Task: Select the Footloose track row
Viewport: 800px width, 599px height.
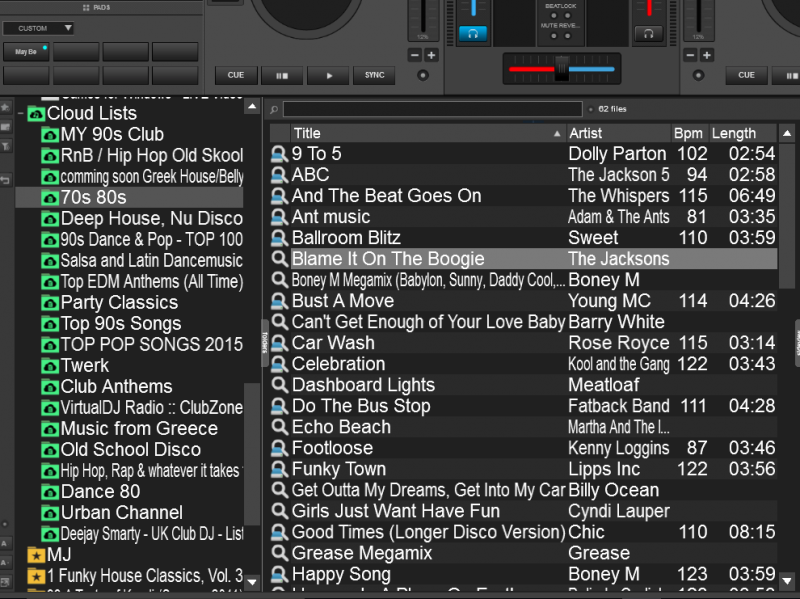Action: [523, 448]
